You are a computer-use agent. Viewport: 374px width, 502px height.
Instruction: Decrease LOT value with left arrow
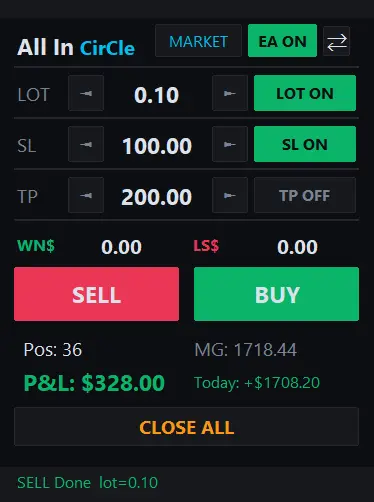click(x=86, y=93)
